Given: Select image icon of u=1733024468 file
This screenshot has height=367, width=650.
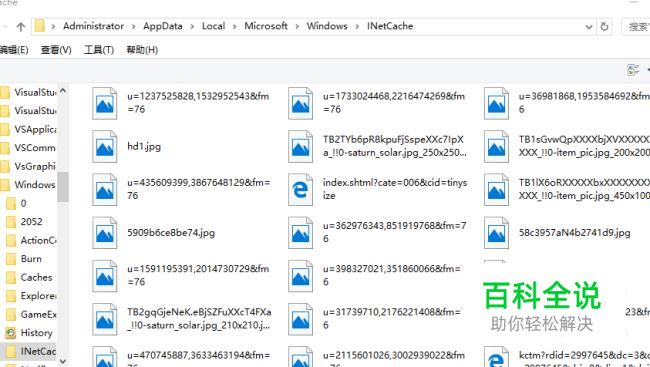Looking at the screenshot, I should [300, 103].
